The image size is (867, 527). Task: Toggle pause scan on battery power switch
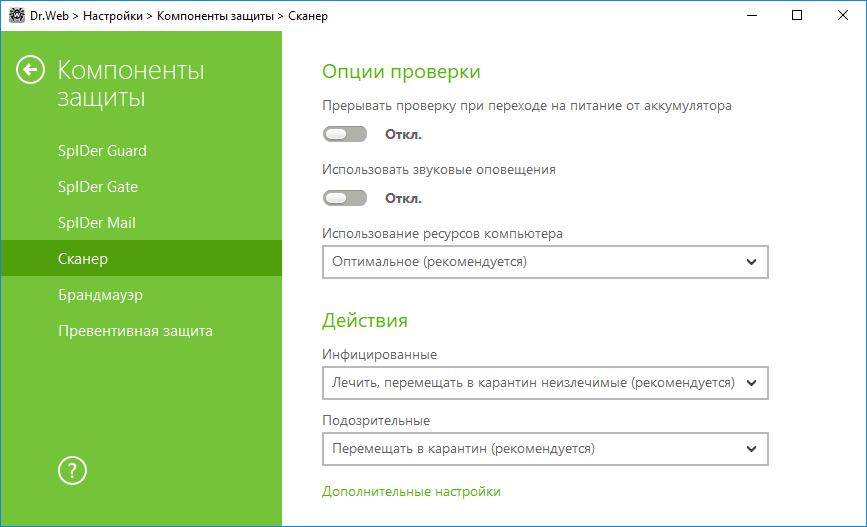345,134
